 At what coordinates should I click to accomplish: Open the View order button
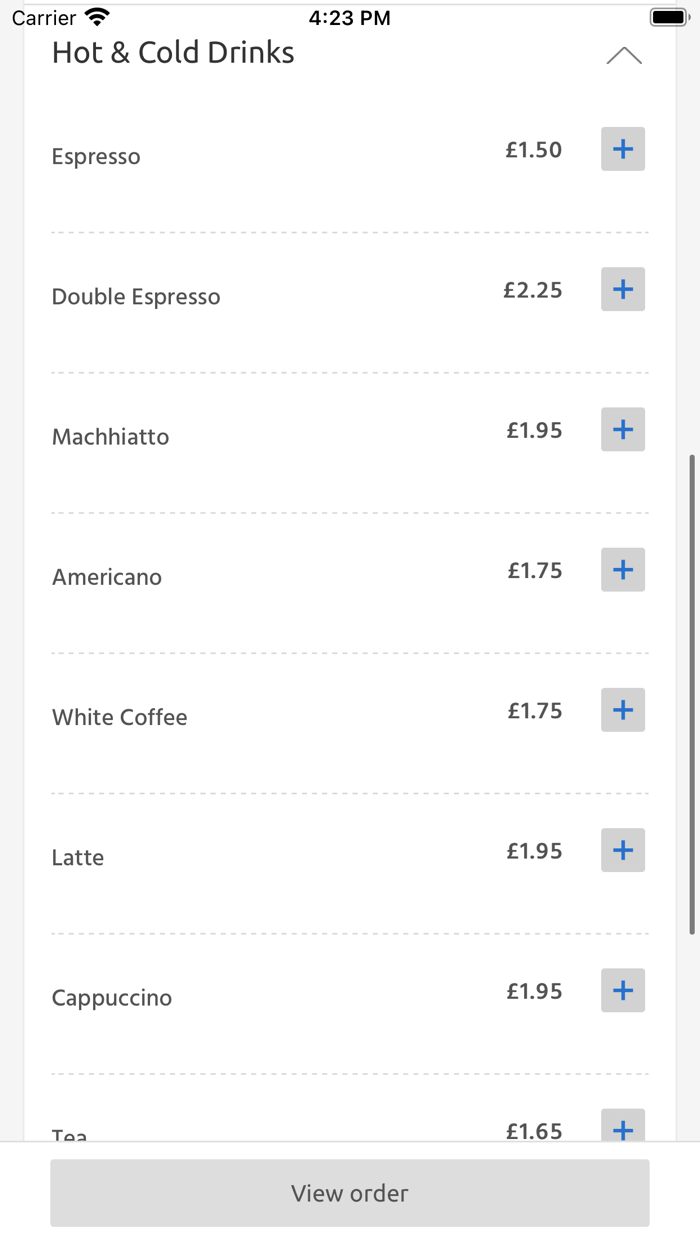point(350,1193)
